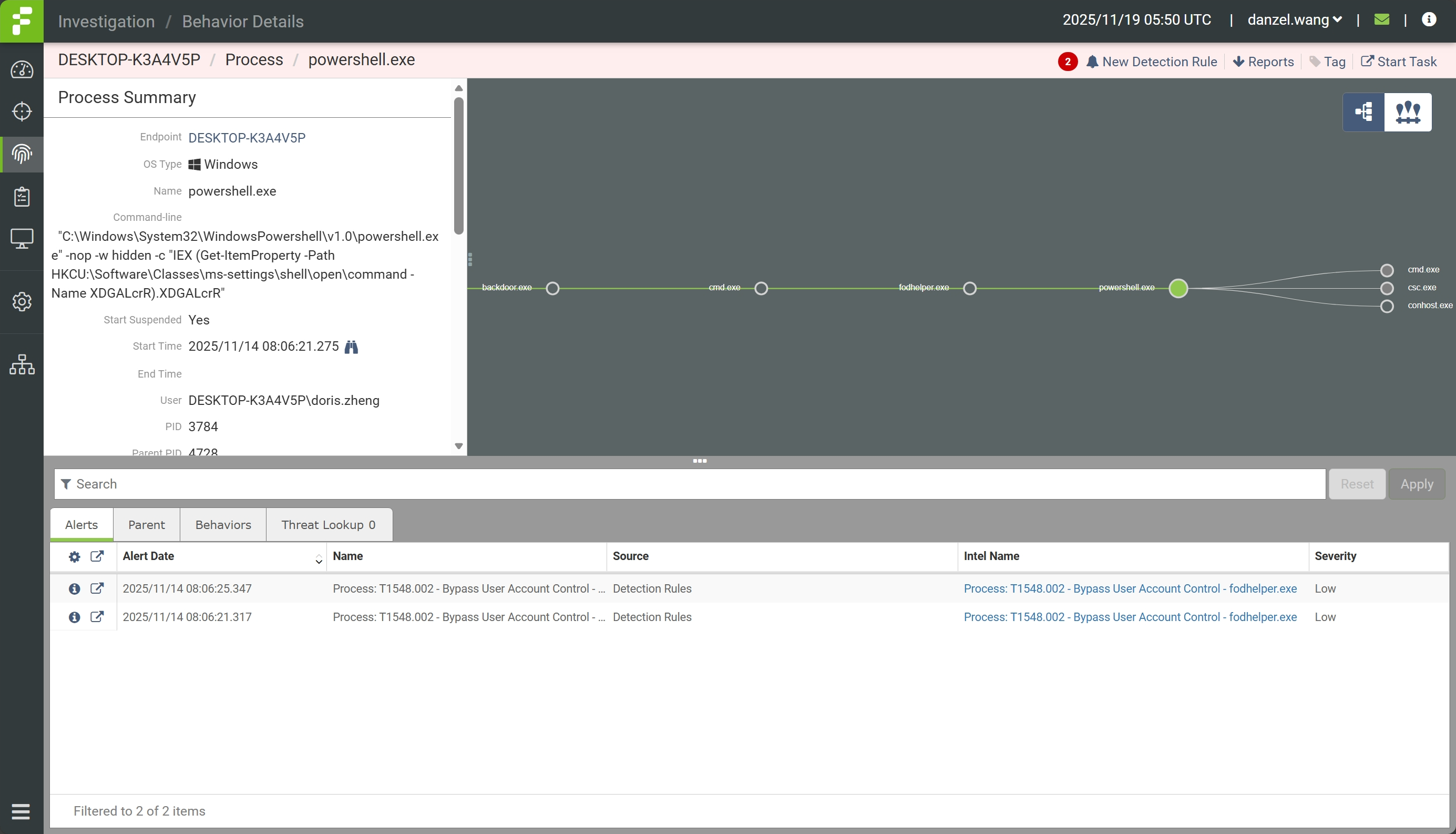Click the New Detection Rule button
1456x834 pixels.
[1152, 62]
